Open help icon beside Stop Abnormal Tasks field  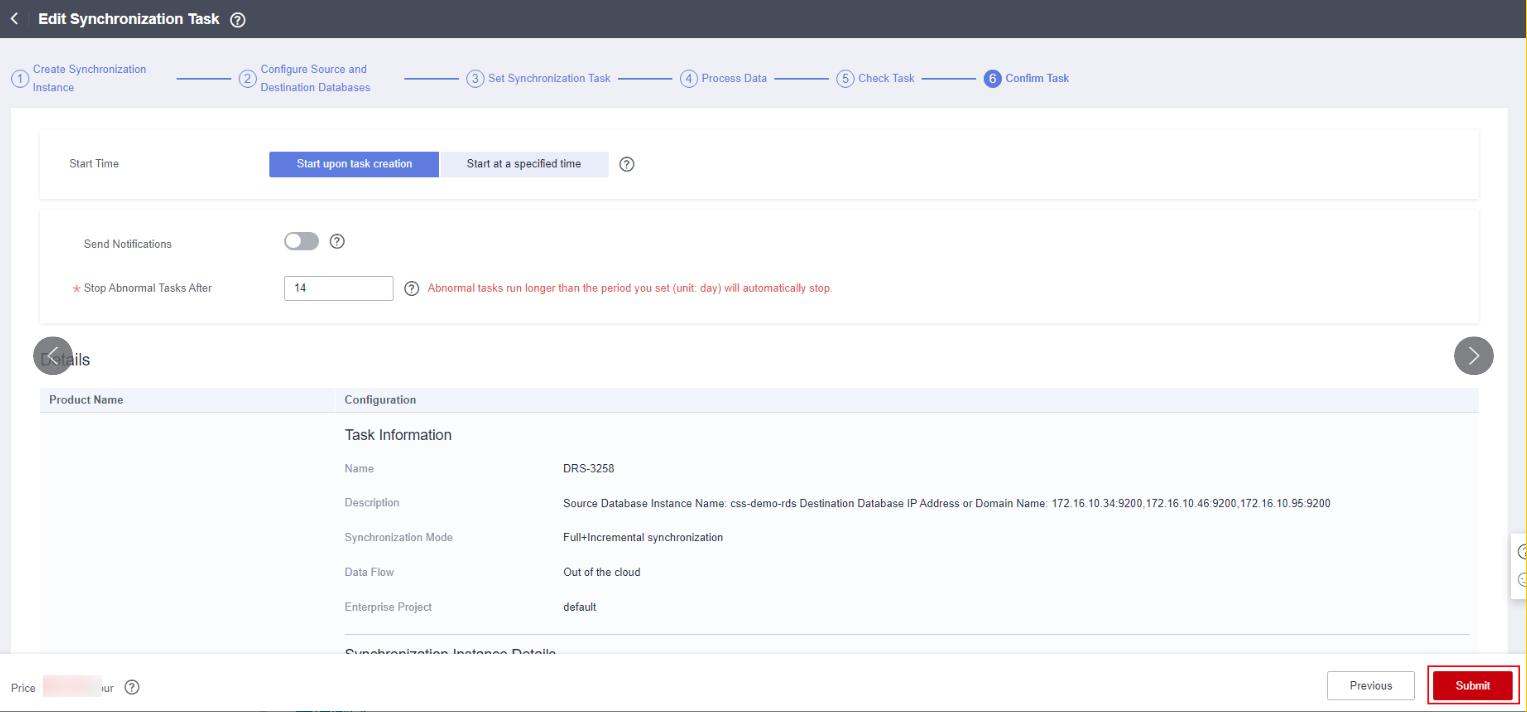point(411,288)
